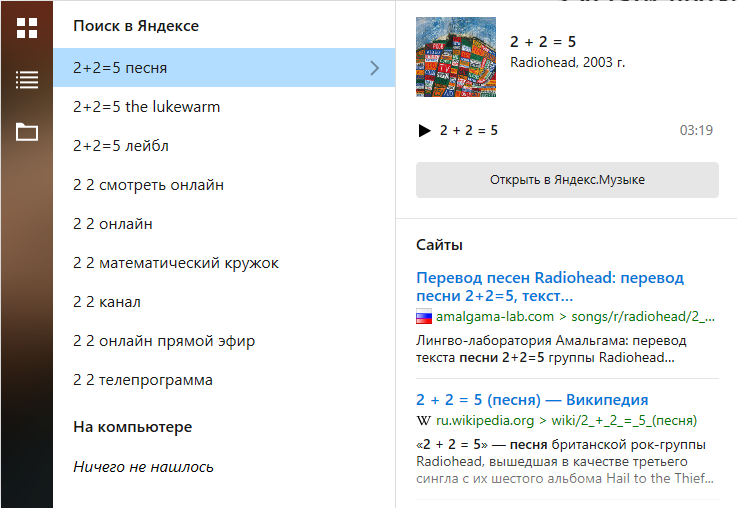Select suggestion 2+2=5 лейбл

tap(121, 146)
